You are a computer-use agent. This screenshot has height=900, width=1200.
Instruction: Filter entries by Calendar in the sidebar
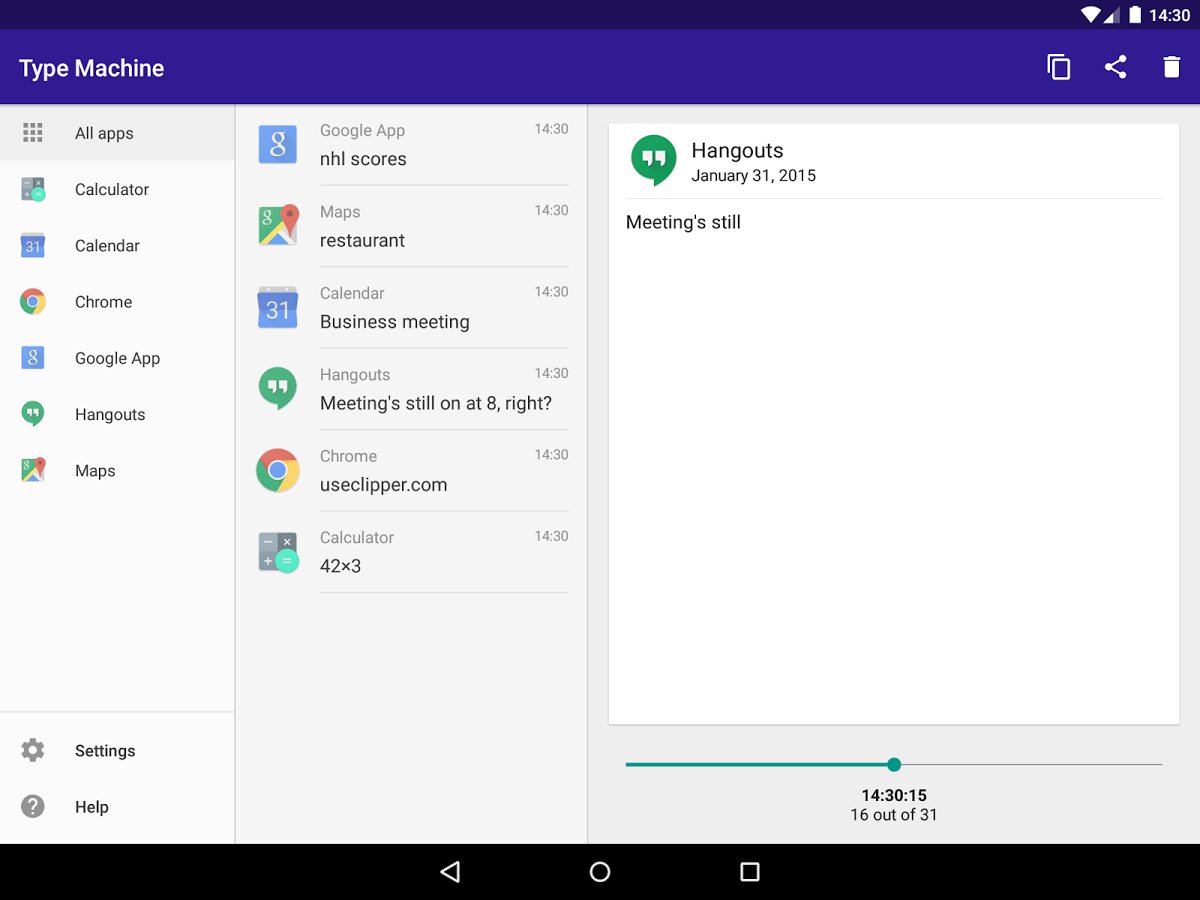(x=107, y=246)
